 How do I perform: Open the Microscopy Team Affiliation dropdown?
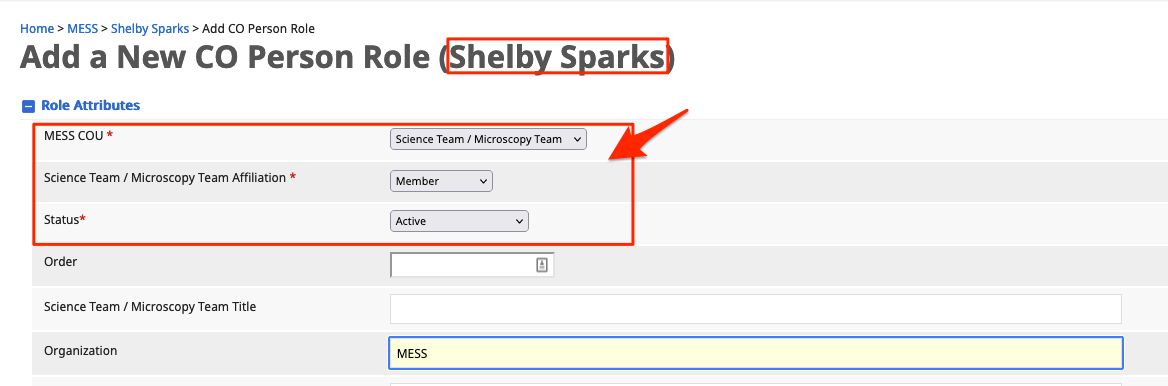(x=441, y=181)
